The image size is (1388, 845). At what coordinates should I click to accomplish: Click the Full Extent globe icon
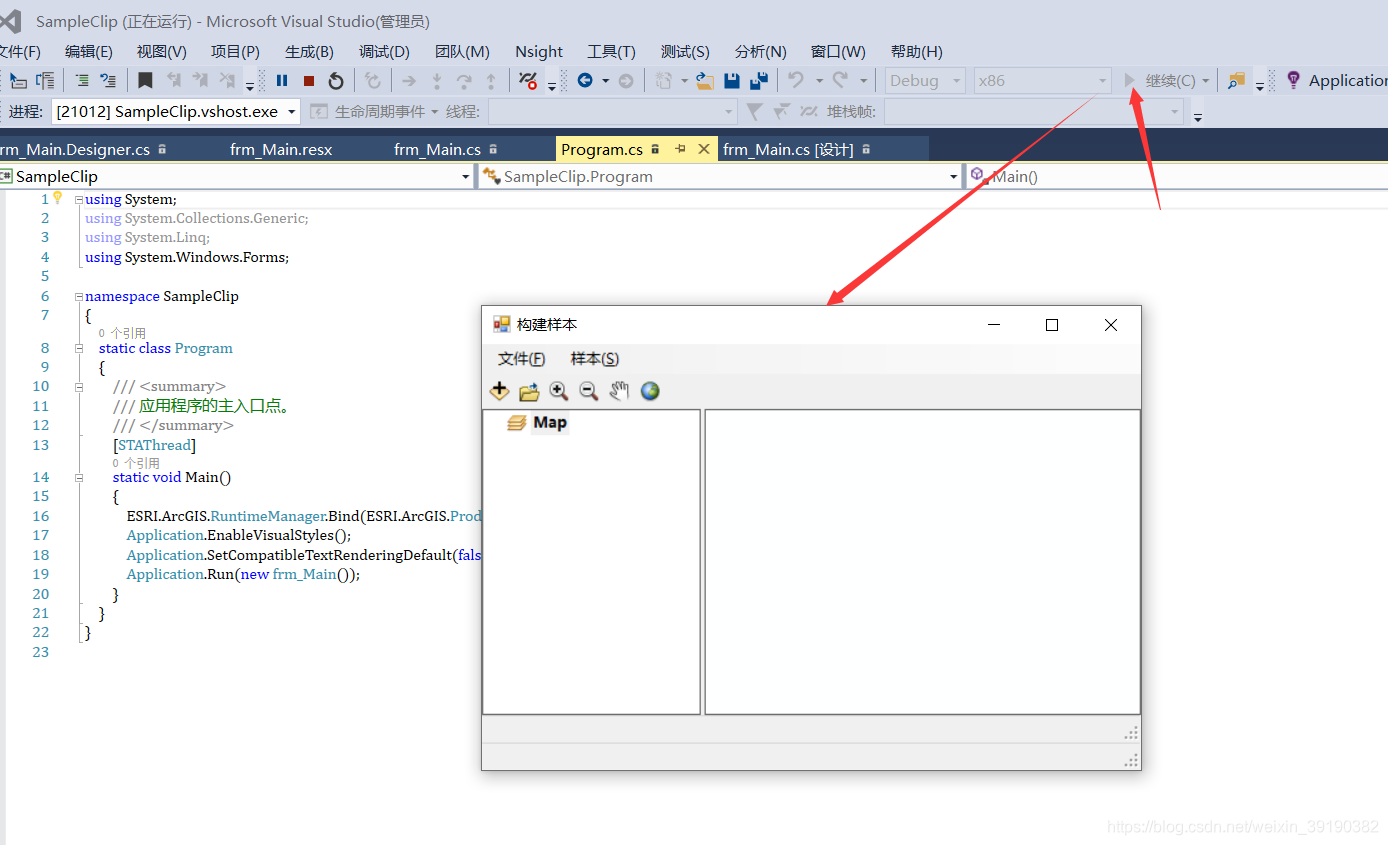tap(650, 391)
